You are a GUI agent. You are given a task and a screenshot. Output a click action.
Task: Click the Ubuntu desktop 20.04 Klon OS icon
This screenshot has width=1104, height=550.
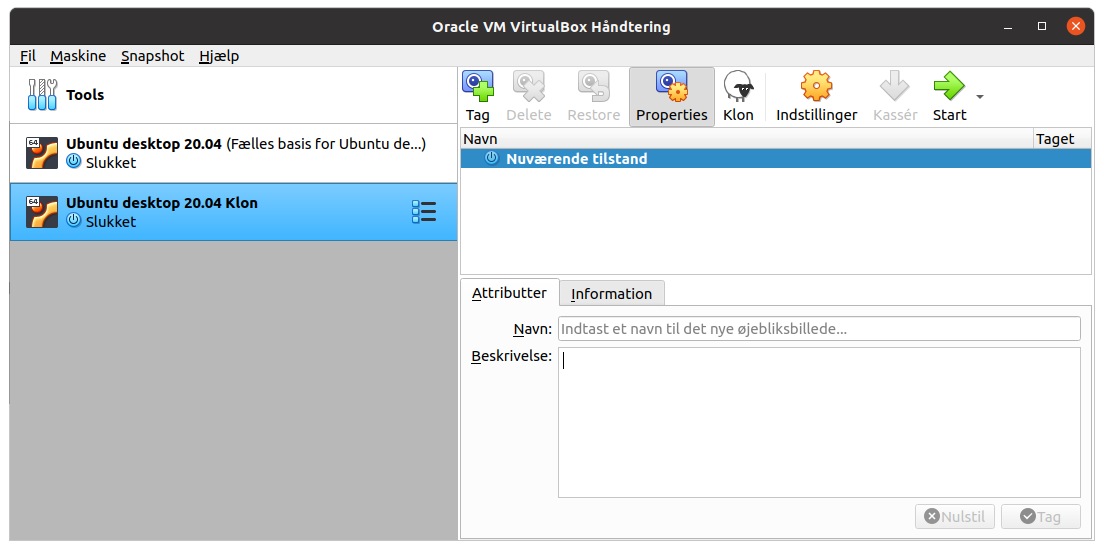(42, 212)
